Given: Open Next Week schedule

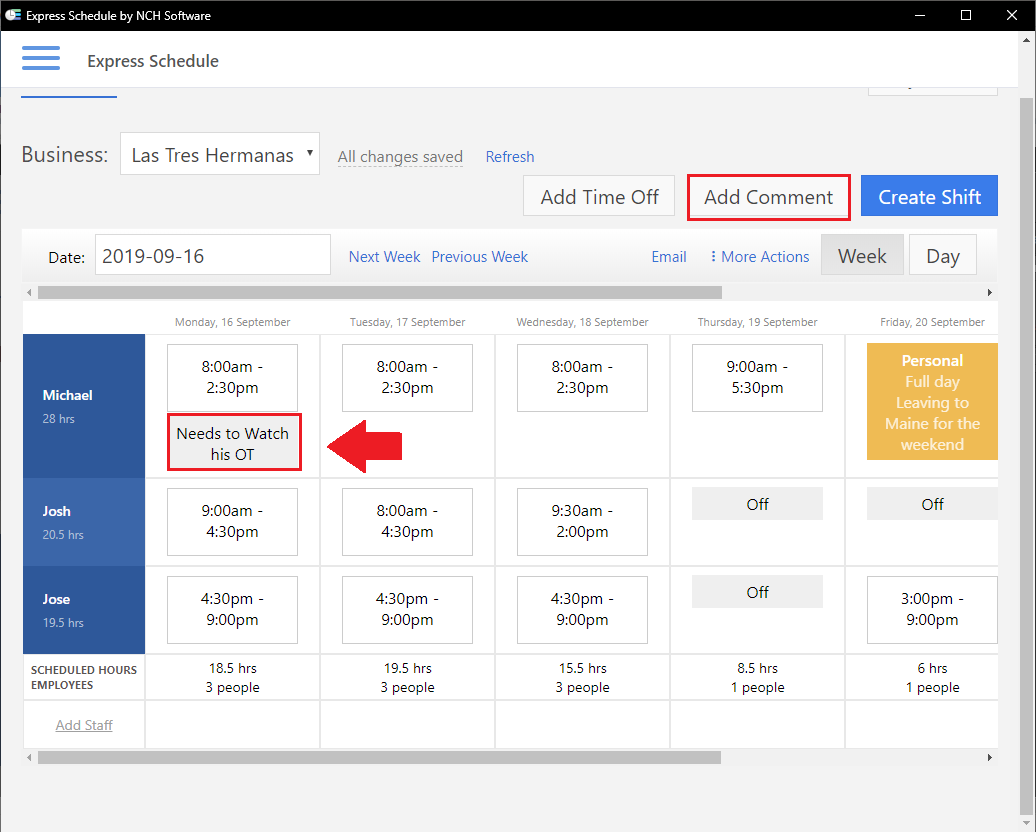Looking at the screenshot, I should [x=384, y=256].
